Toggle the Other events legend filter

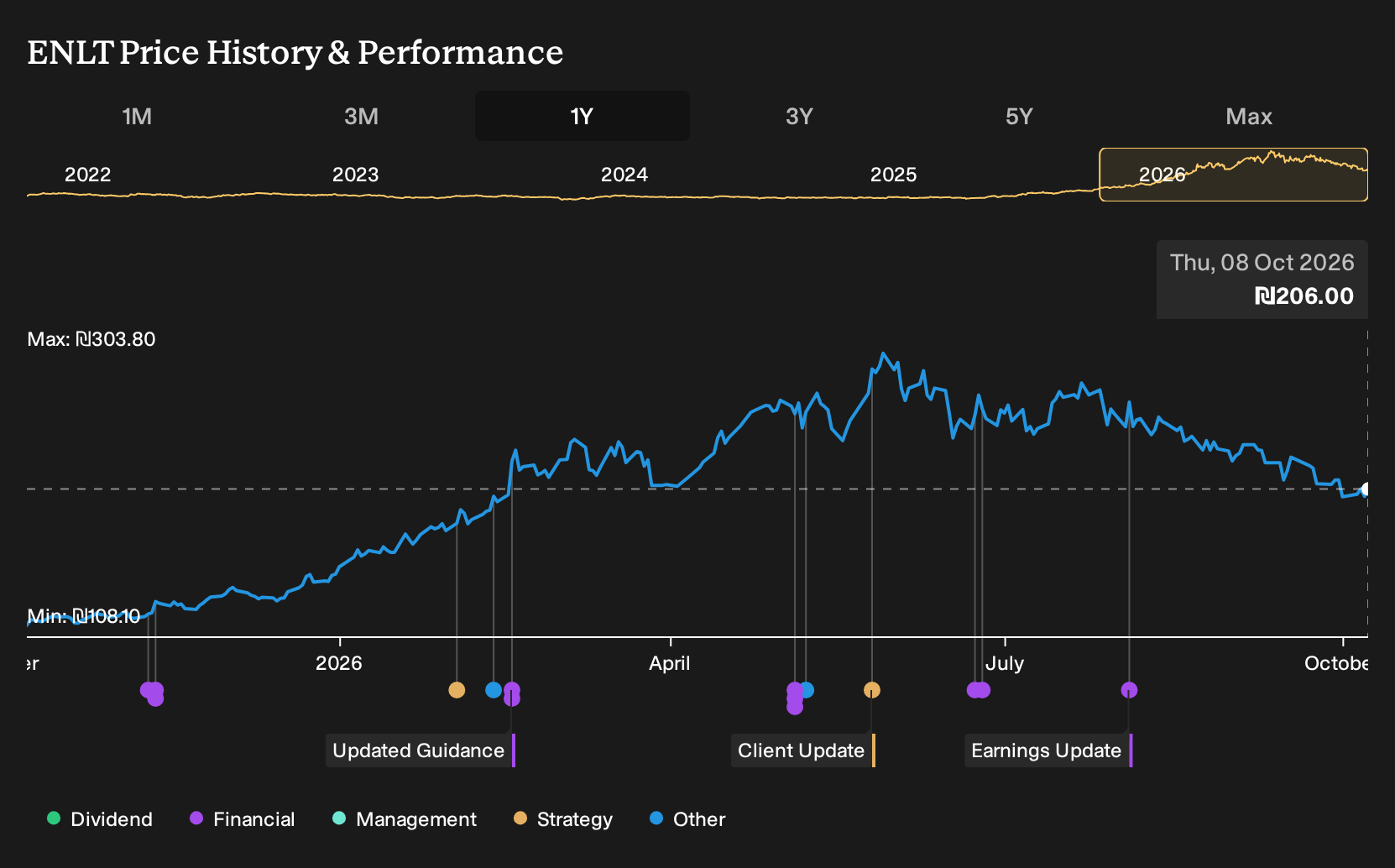pyautogui.click(x=687, y=819)
